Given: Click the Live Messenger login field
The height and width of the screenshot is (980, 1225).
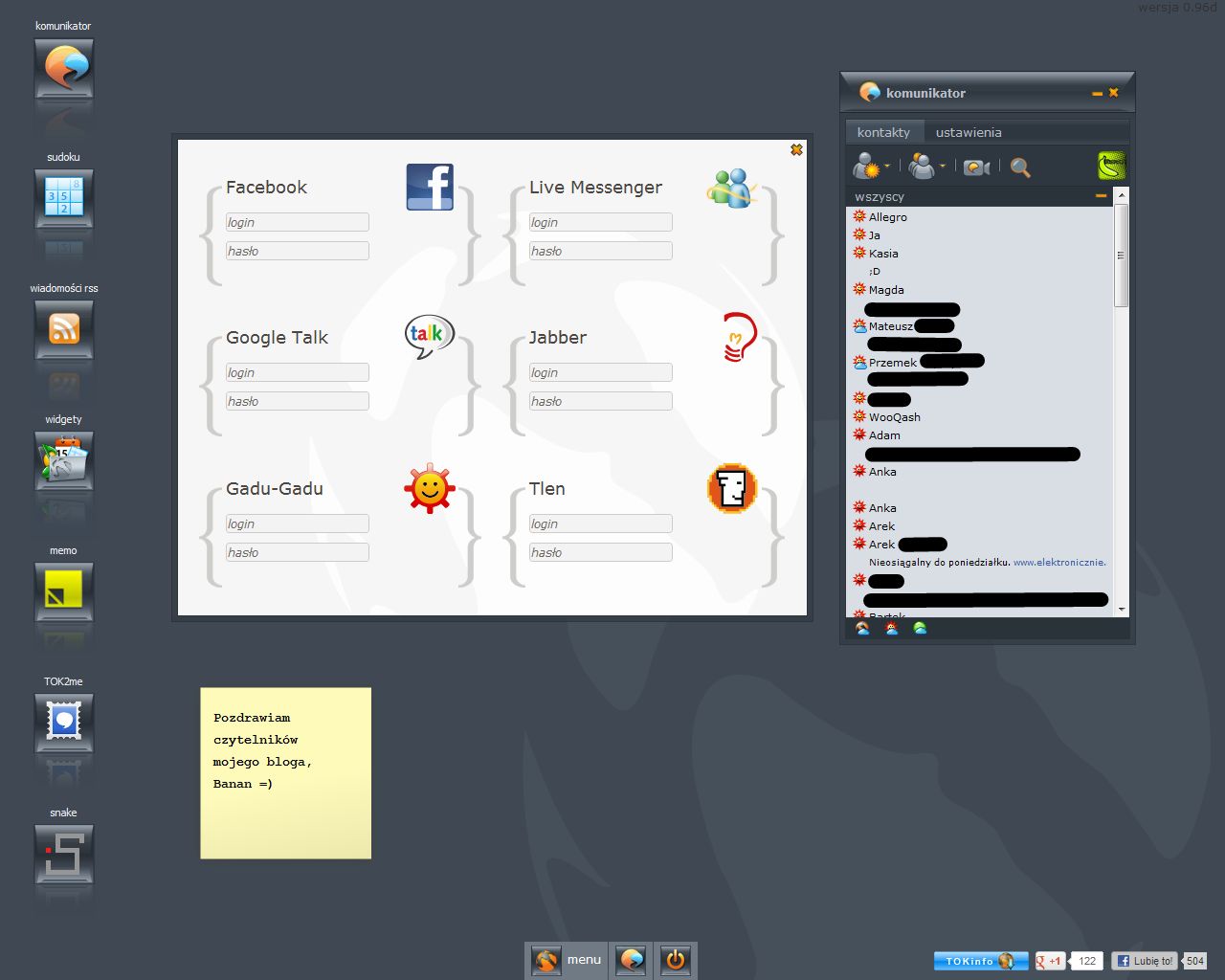Looking at the screenshot, I should (x=600, y=222).
